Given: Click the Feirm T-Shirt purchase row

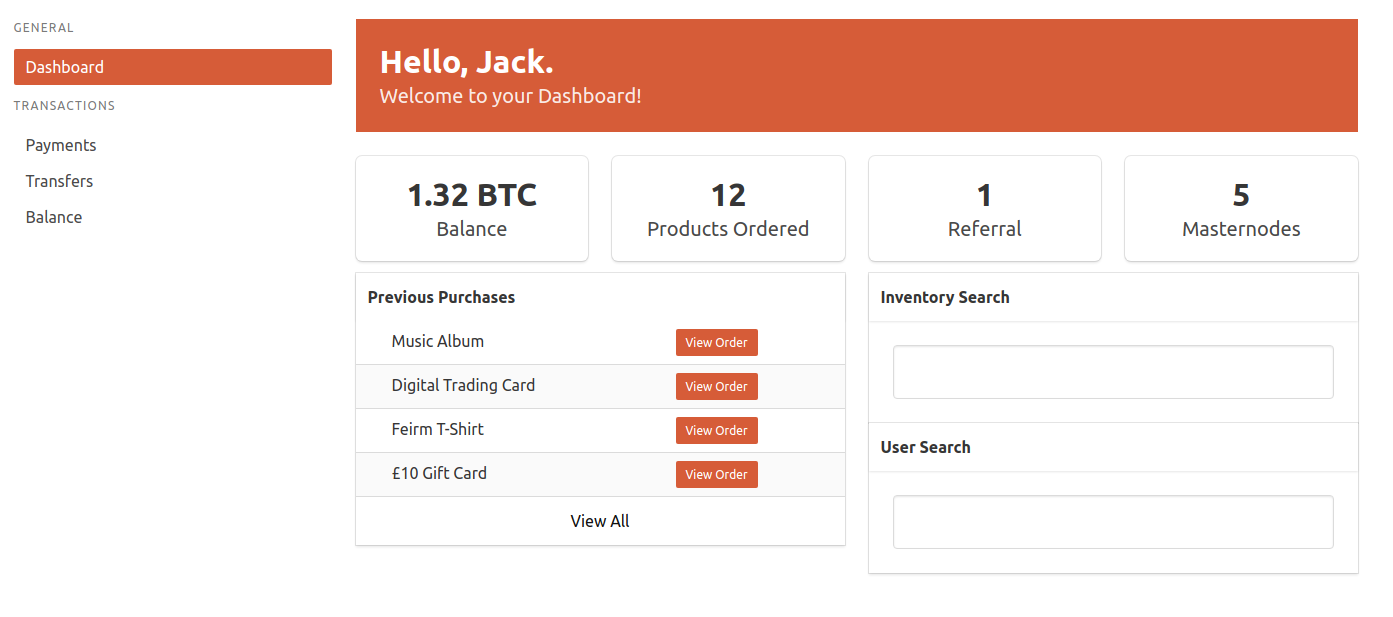Looking at the screenshot, I should [438, 429].
